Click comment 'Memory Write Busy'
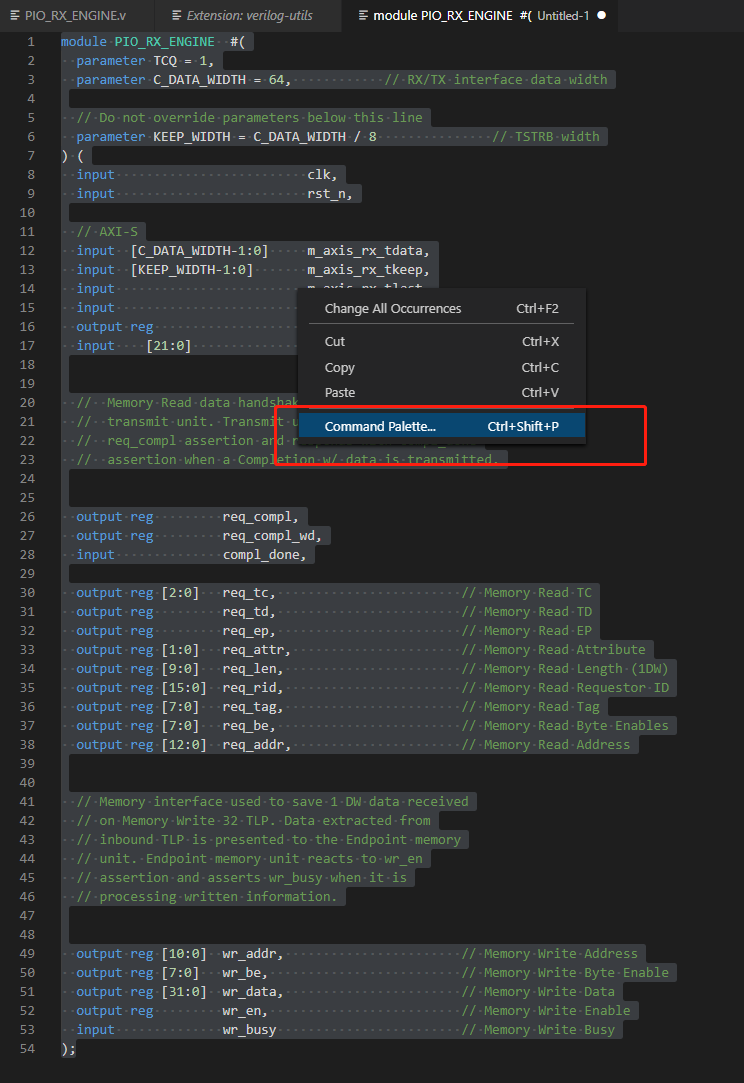The width and height of the screenshot is (744, 1083). pyautogui.click(x=549, y=1030)
